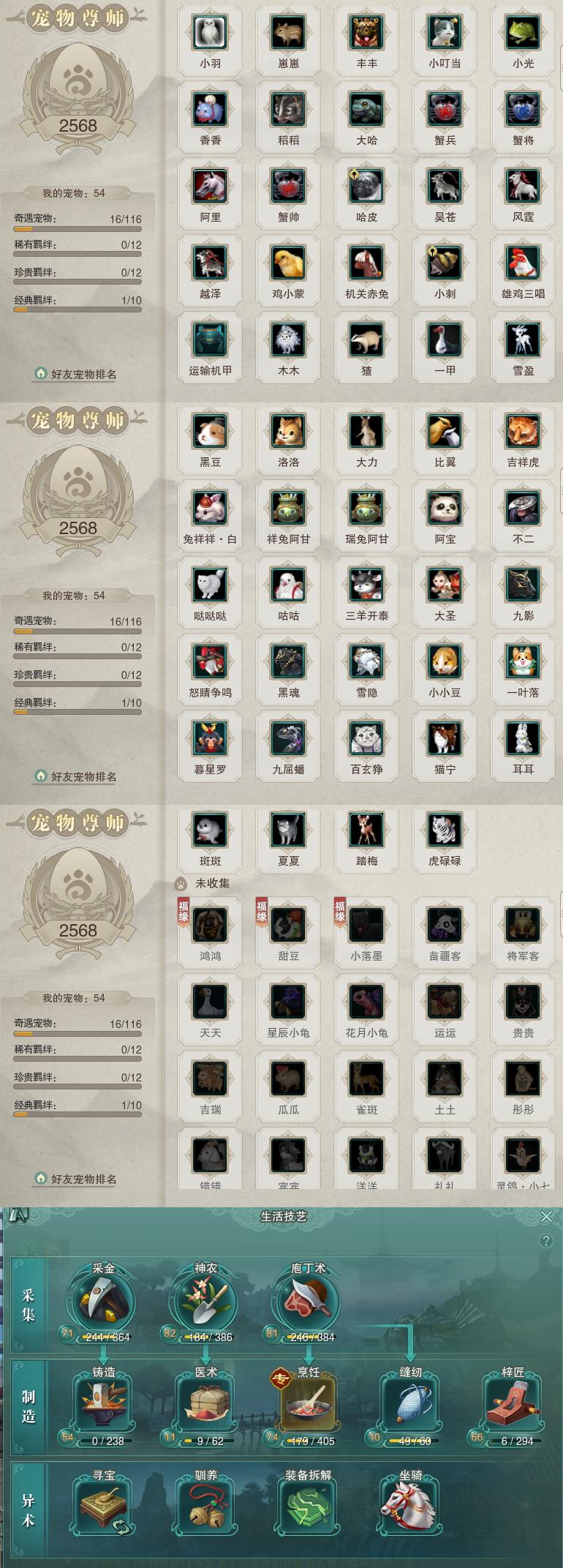
Task: Open the 缝纫 sewing skill icon
Action: (x=410, y=1402)
